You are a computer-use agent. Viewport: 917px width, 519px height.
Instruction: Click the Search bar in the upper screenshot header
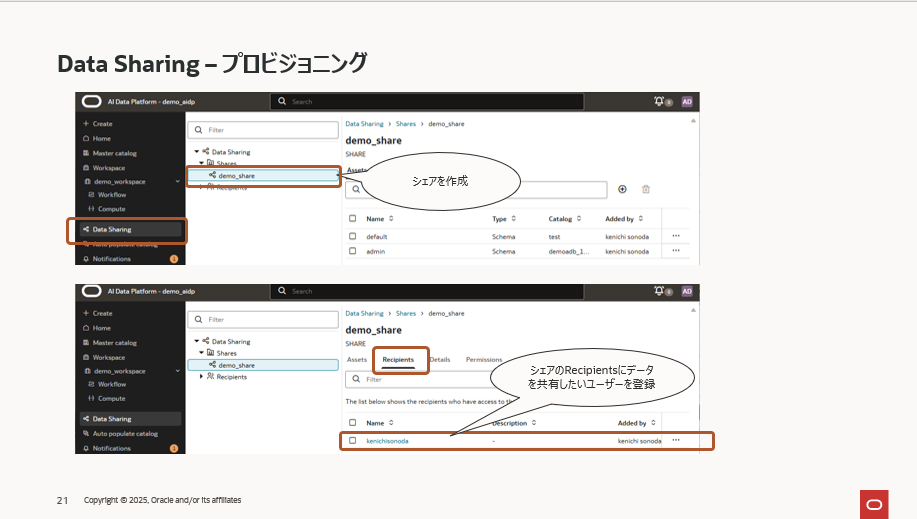(427, 101)
